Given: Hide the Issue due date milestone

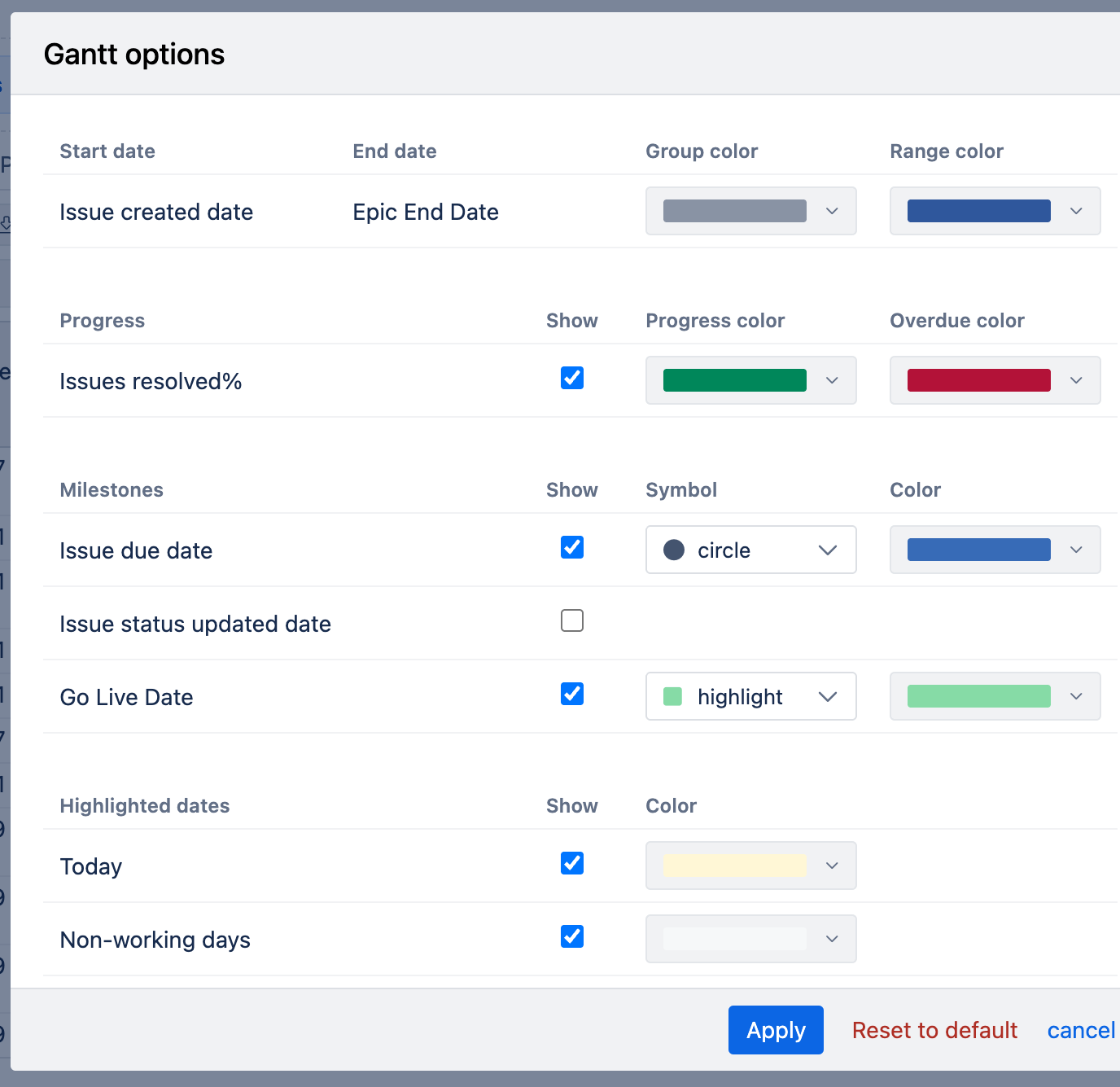Looking at the screenshot, I should pos(572,547).
